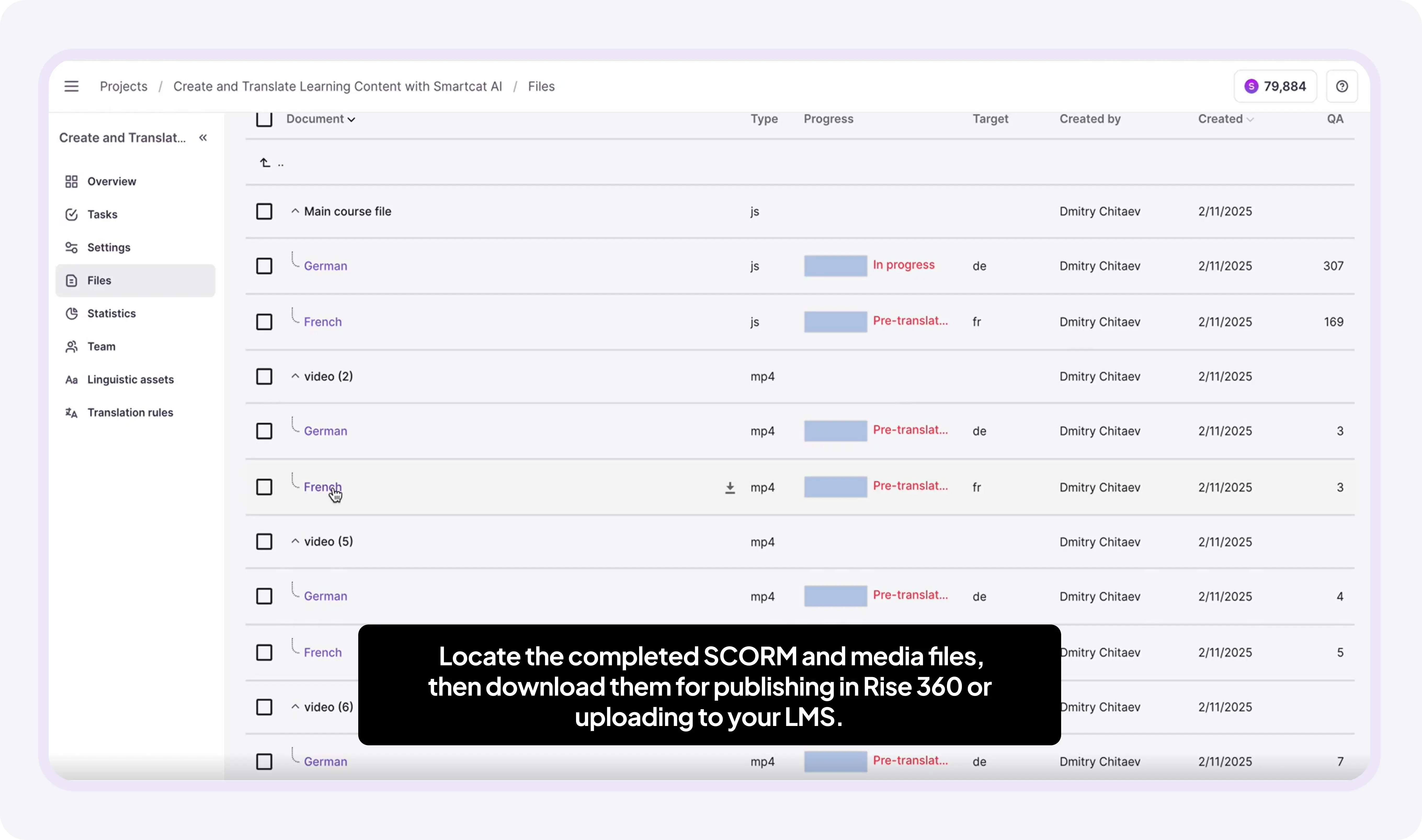Sort by the Created column arrow
This screenshot has width=1422, height=840.
[x=1250, y=120]
